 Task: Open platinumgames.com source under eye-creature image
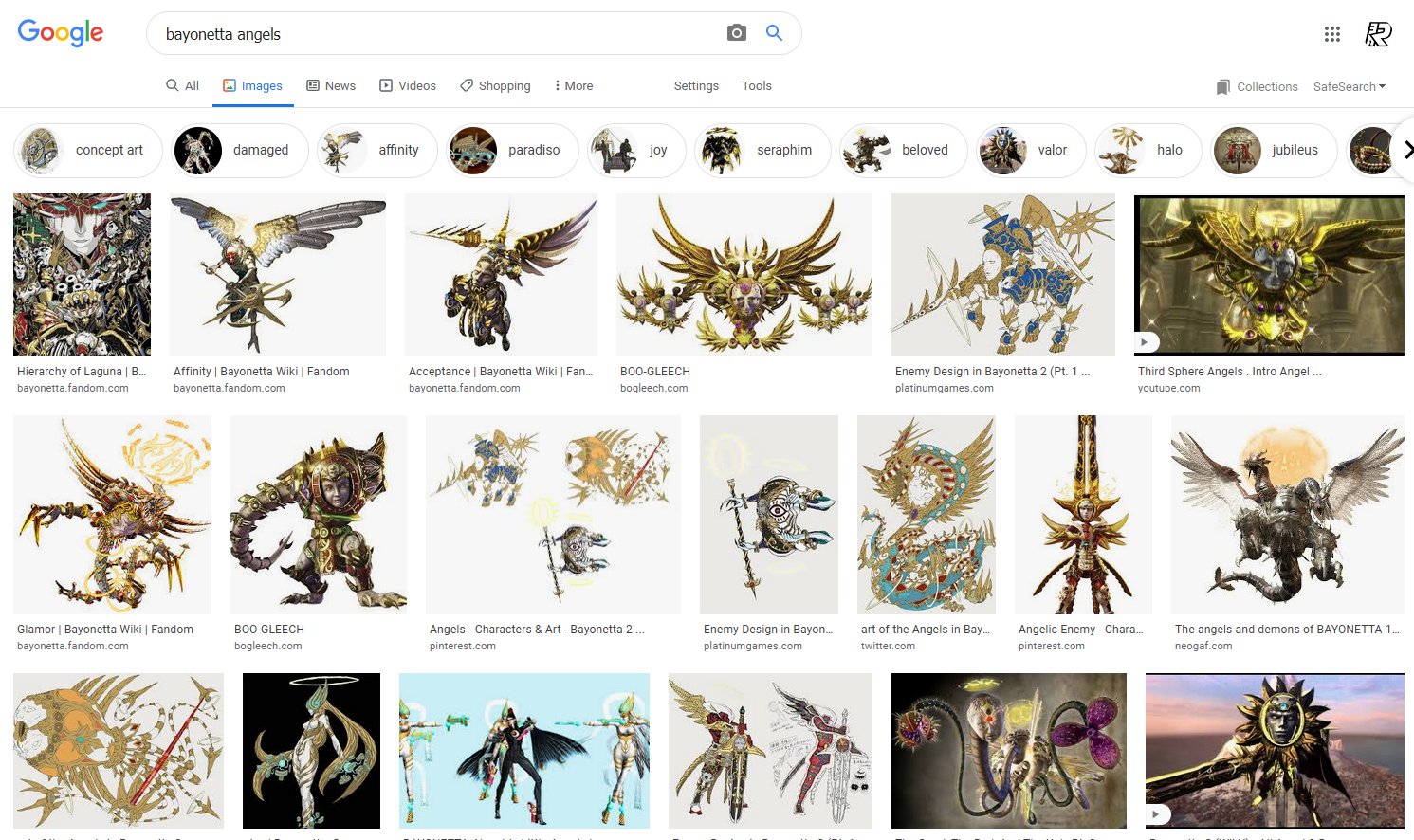click(753, 646)
